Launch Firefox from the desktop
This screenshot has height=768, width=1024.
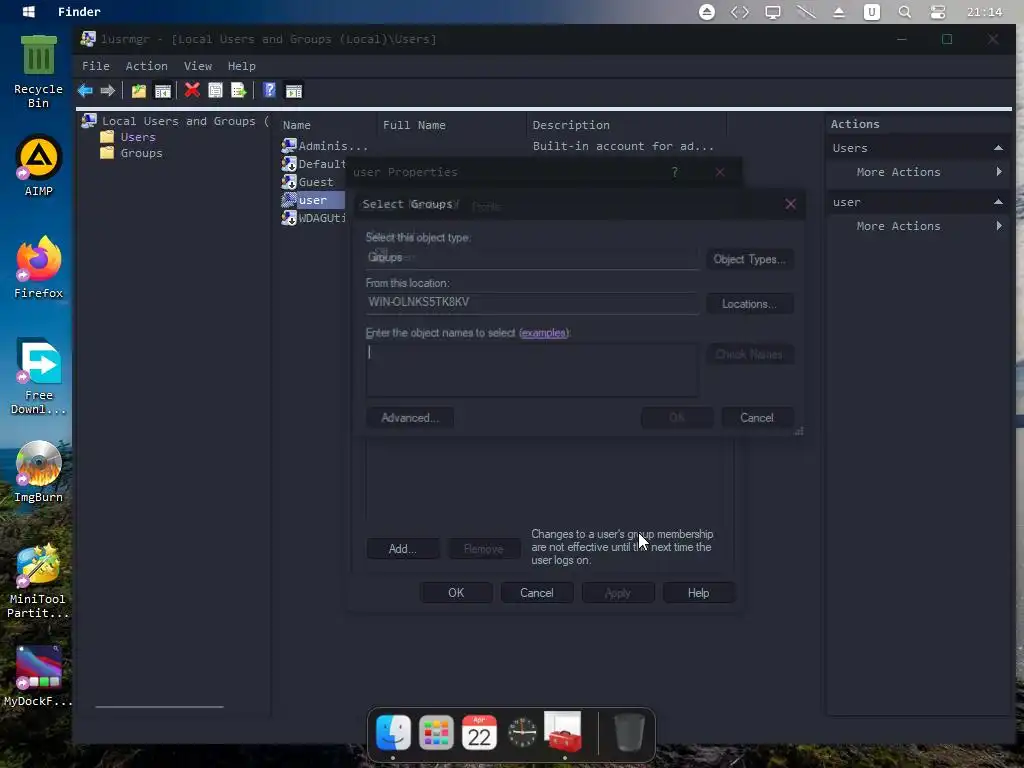[x=39, y=268]
